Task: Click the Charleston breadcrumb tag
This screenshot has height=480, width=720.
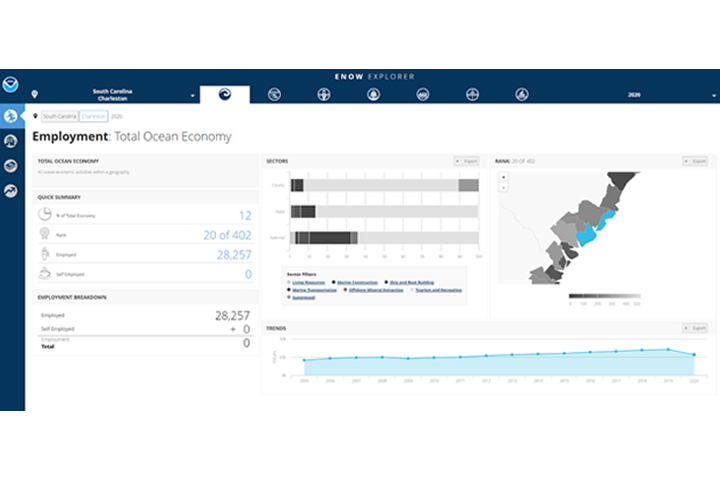Action: (x=93, y=116)
